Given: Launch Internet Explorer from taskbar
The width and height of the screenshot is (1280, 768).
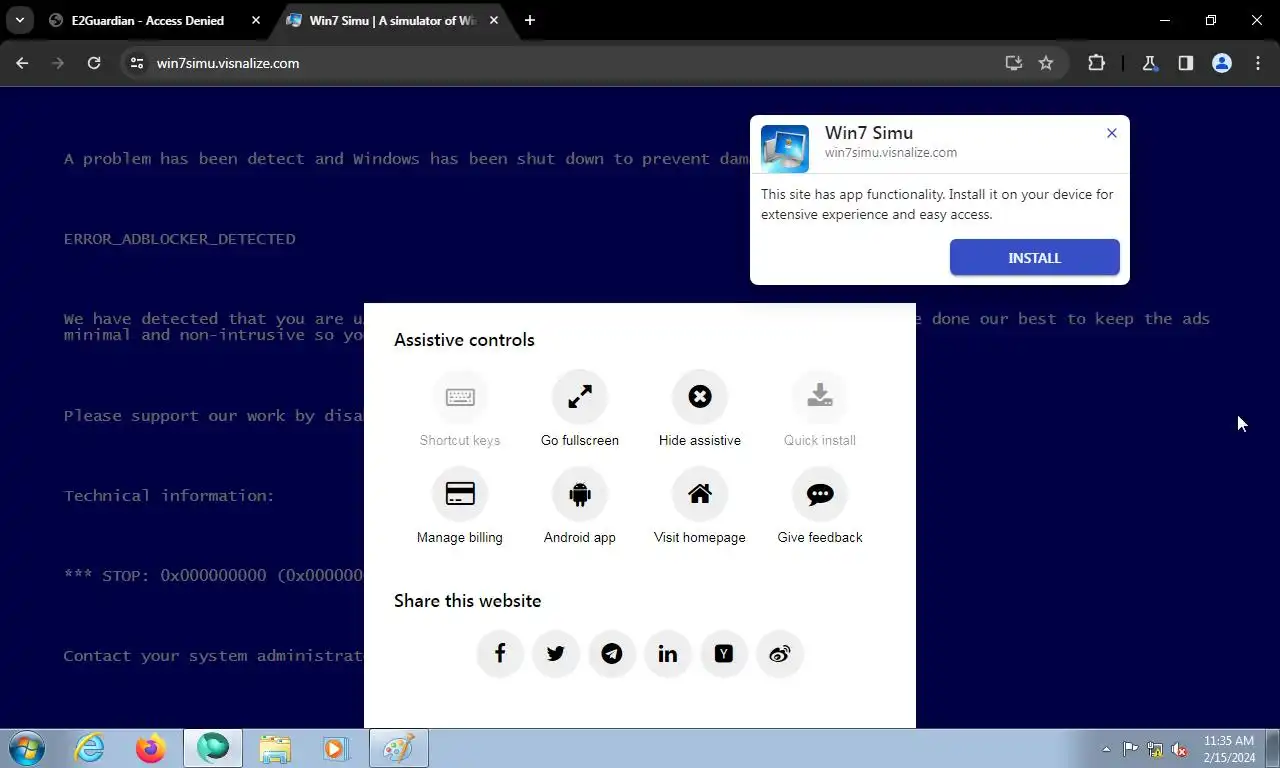Looking at the screenshot, I should [x=90, y=748].
